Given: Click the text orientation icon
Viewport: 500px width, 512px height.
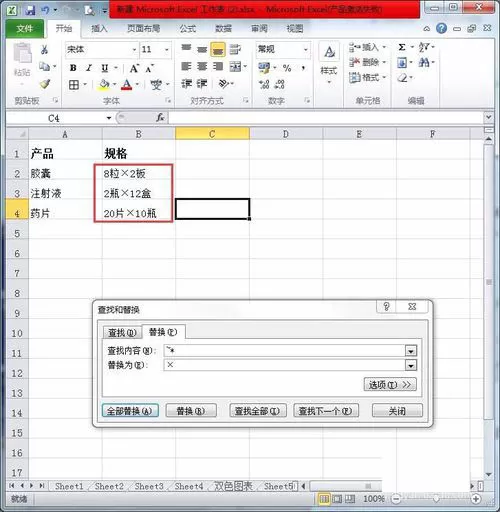Looking at the screenshot, I should [x=224, y=84].
